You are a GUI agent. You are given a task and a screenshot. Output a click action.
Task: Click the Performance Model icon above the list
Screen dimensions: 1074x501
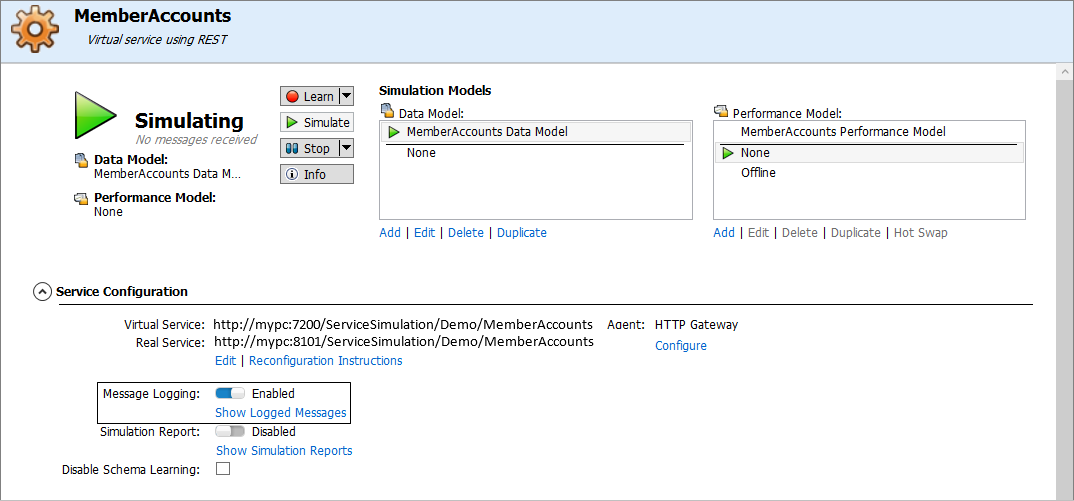721,113
